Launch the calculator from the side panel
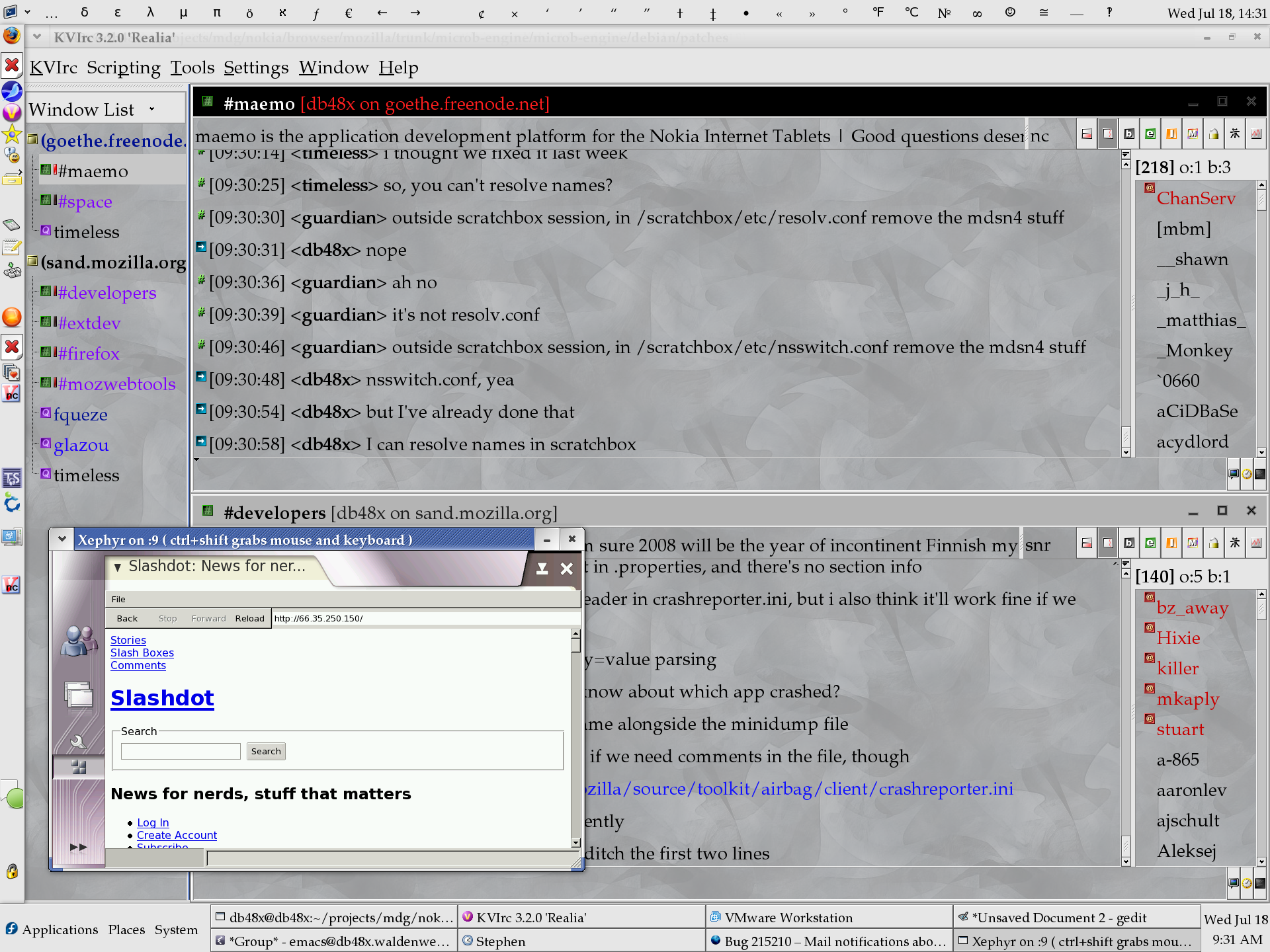 pos(12,225)
